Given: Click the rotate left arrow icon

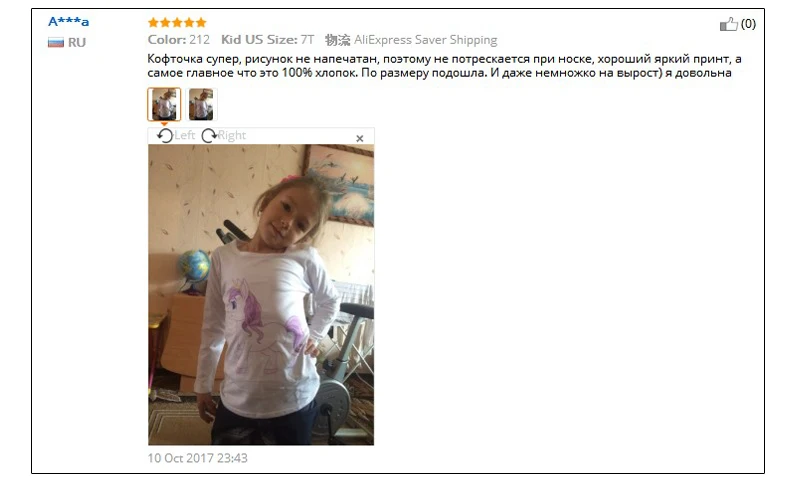Looking at the screenshot, I should pyautogui.click(x=165, y=136).
